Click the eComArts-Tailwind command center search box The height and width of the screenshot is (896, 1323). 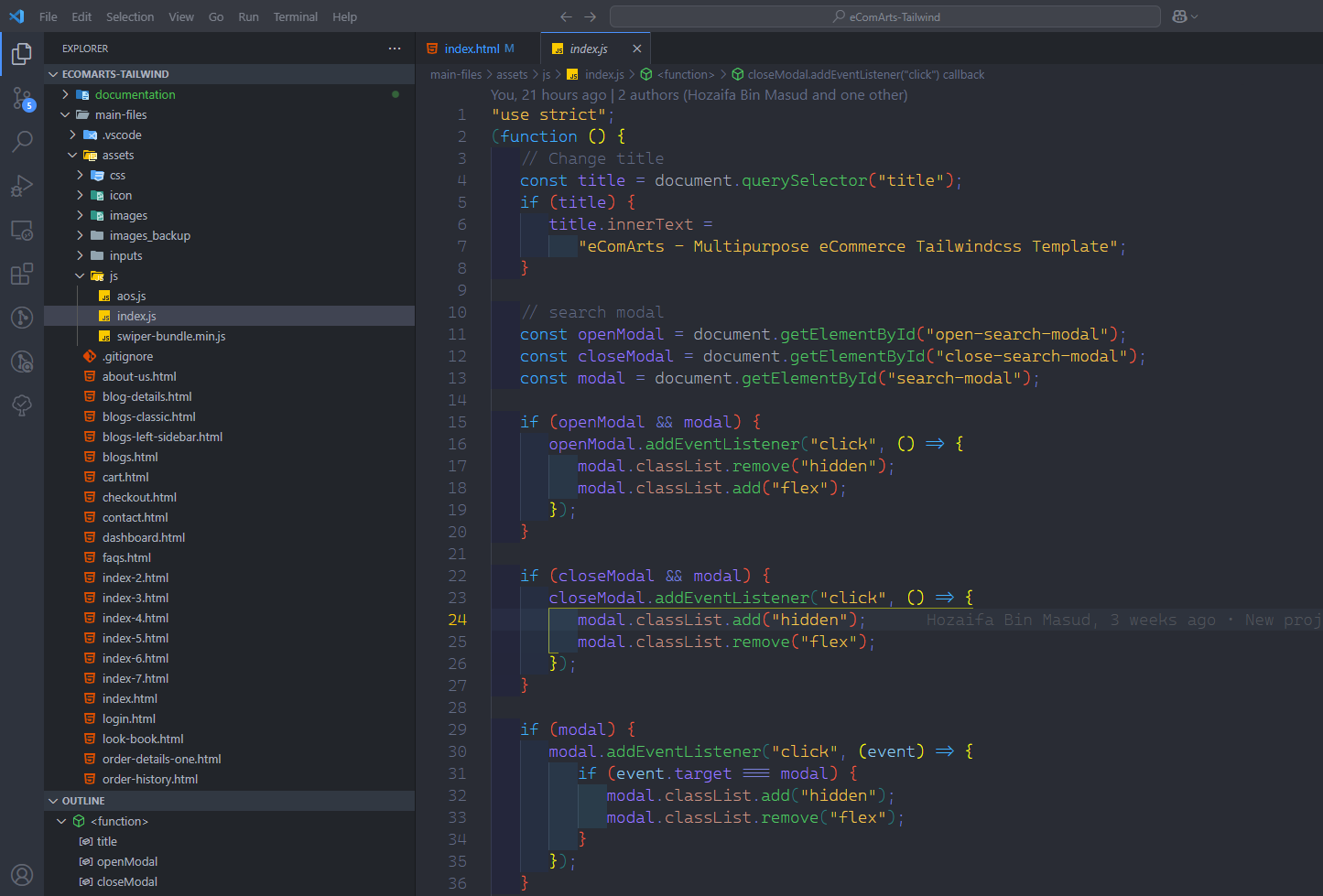pyautogui.click(x=884, y=16)
